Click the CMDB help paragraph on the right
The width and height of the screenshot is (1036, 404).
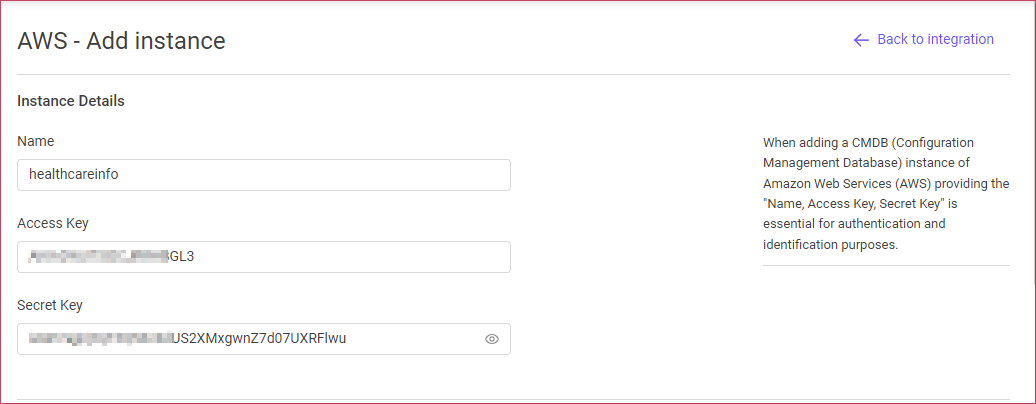[x=886, y=193]
